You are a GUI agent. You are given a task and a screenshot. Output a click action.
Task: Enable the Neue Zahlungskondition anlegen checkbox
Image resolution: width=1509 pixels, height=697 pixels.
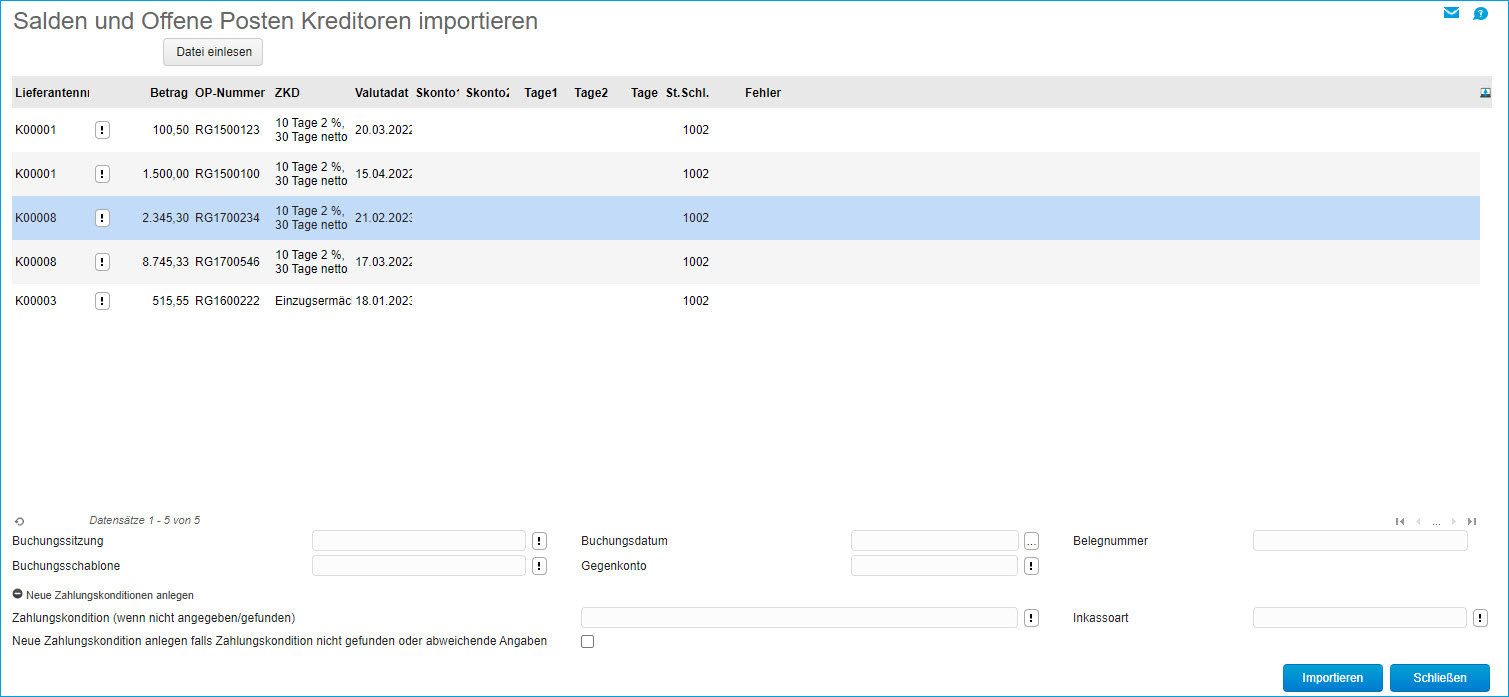pyautogui.click(x=587, y=642)
